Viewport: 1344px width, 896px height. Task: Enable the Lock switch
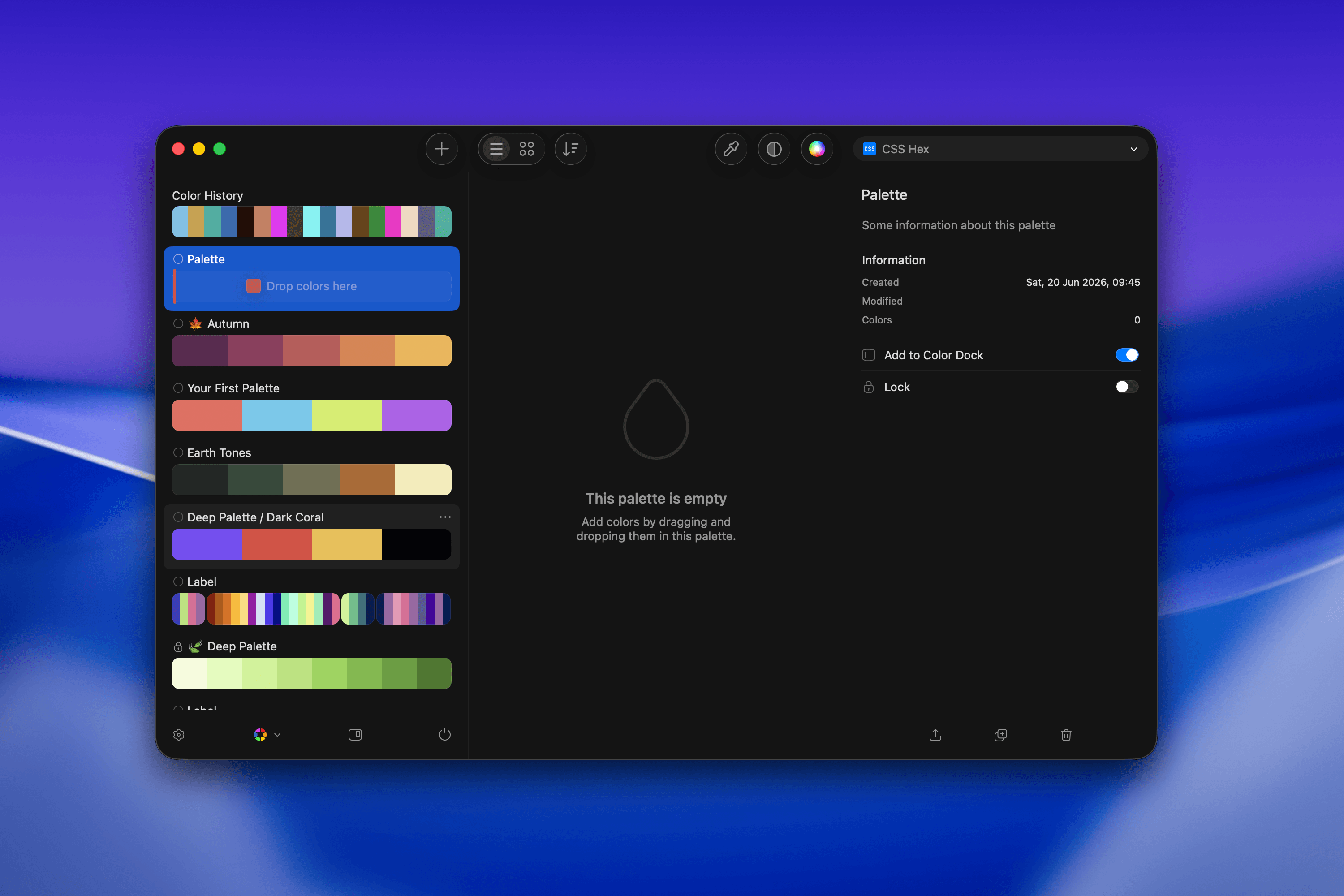1127,387
